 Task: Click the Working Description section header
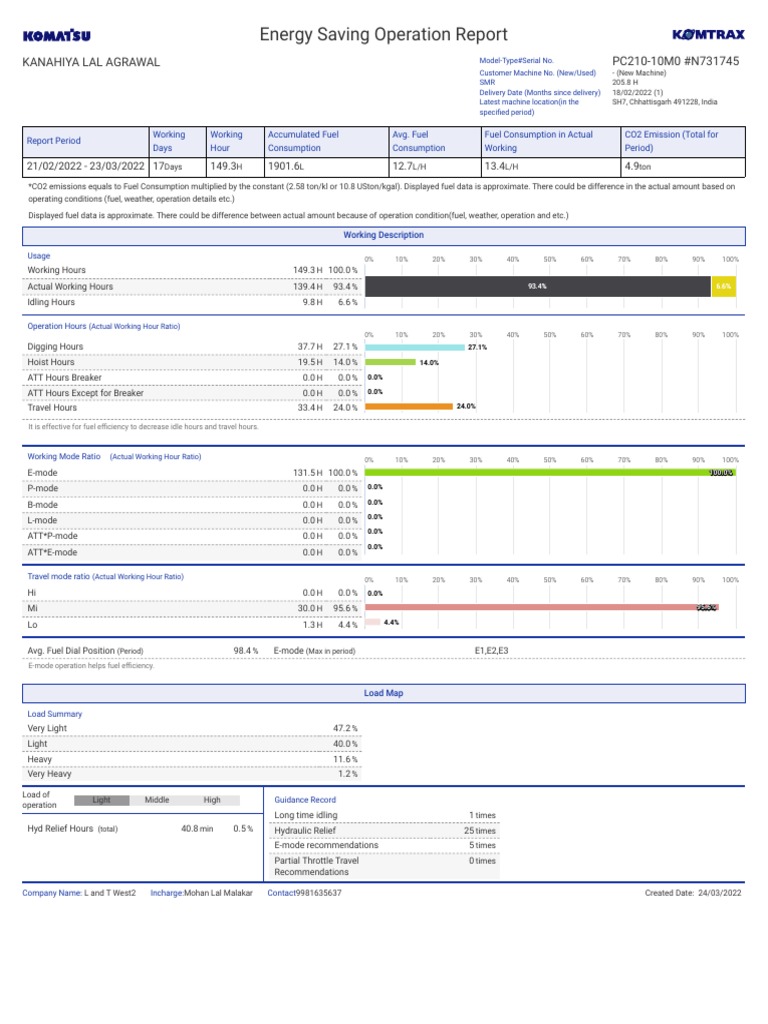pyautogui.click(x=383, y=235)
